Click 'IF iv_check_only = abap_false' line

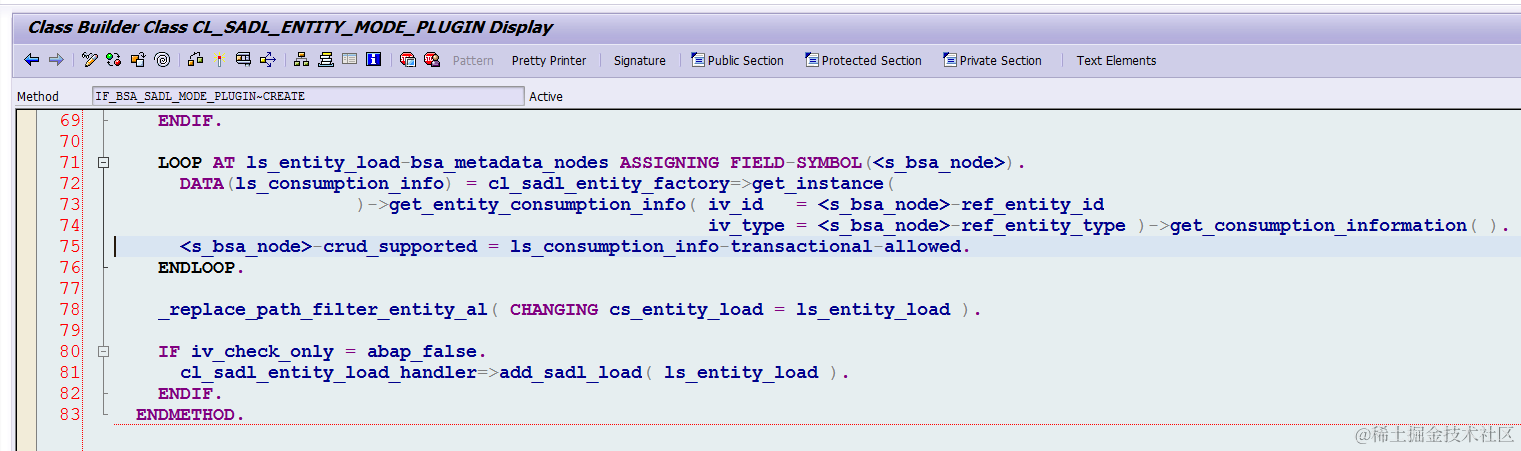[323, 351]
